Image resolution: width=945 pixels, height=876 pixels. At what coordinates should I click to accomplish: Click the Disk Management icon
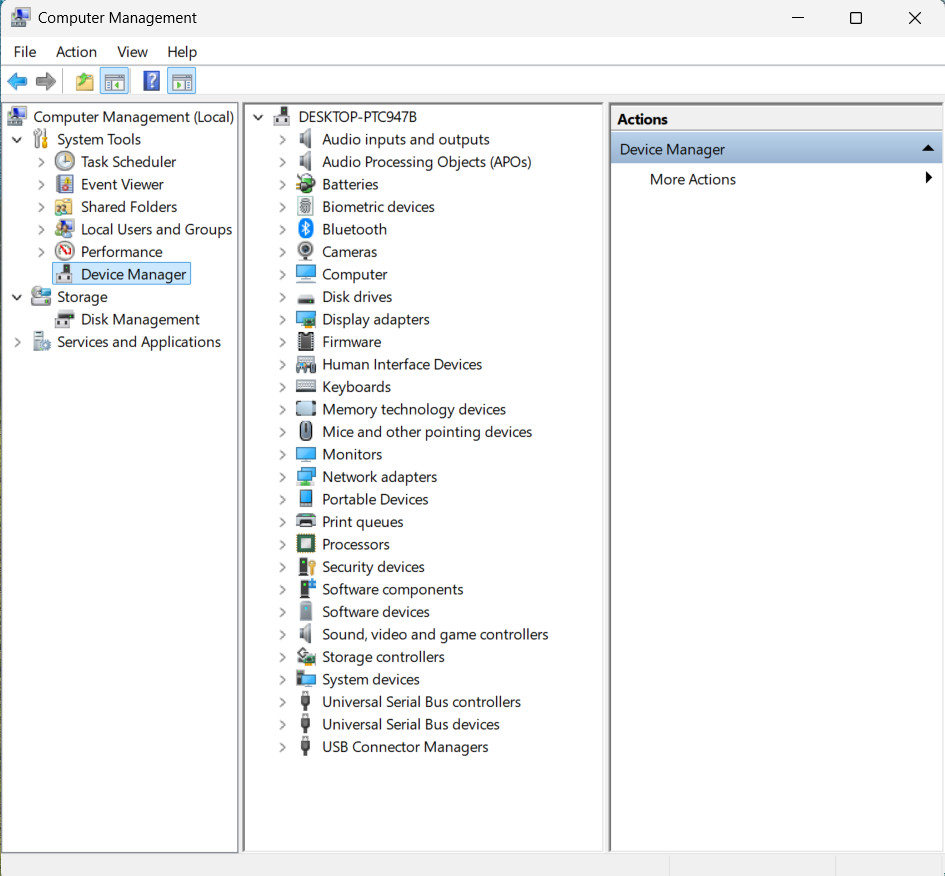(x=64, y=319)
